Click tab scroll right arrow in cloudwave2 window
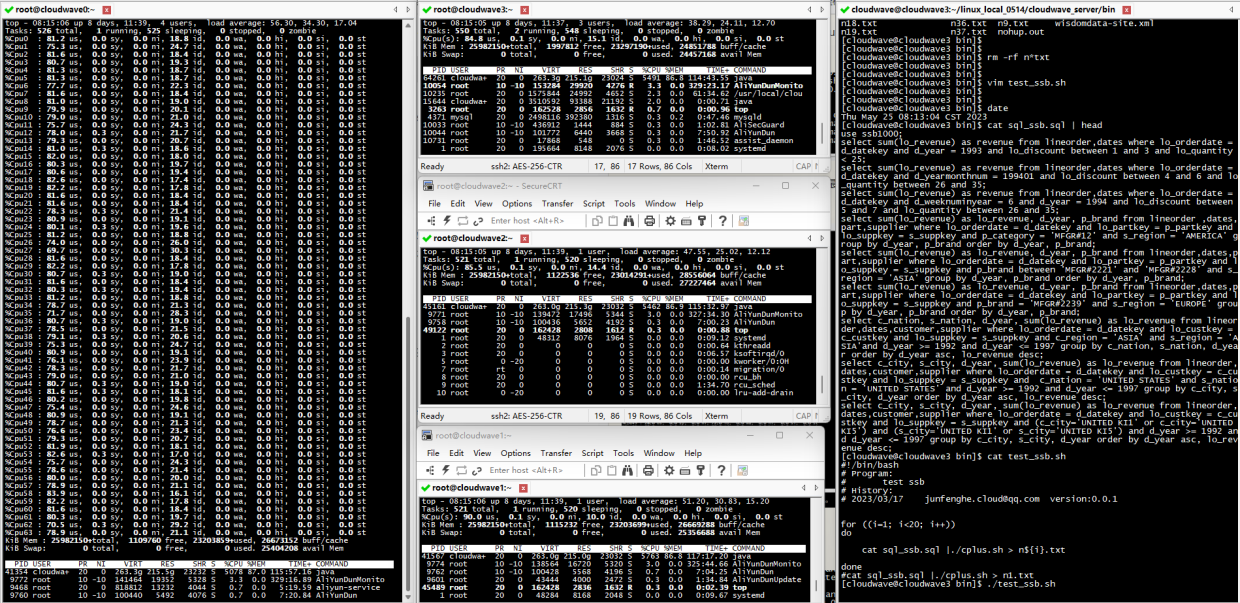The width and height of the screenshot is (1240, 603). (x=822, y=239)
